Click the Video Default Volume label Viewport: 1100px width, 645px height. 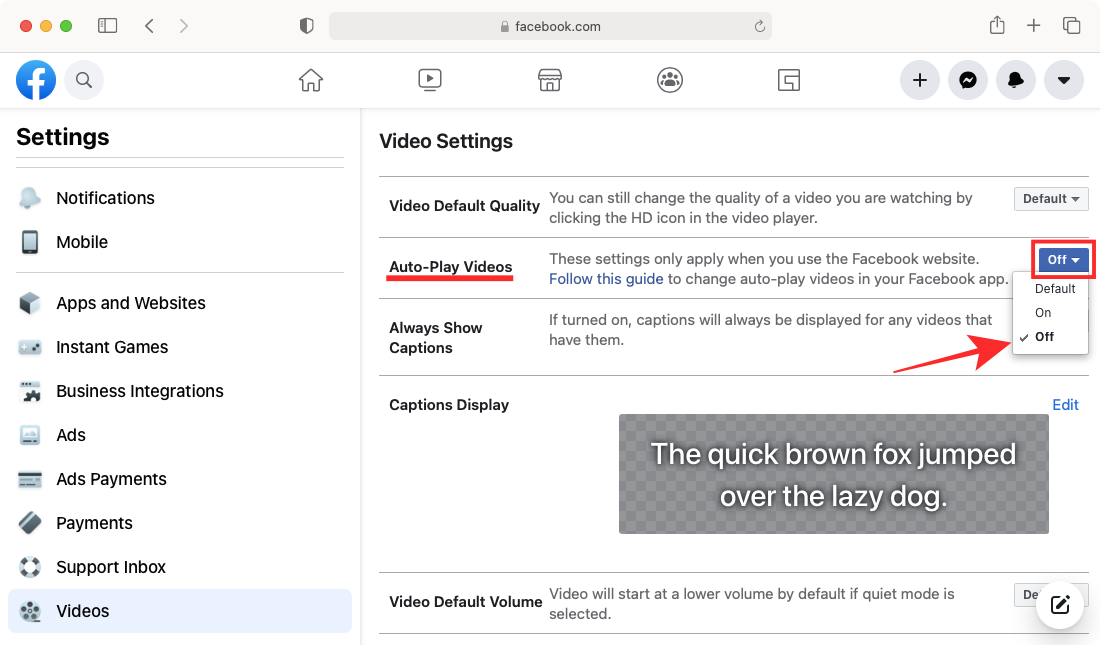[x=466, y=601]
